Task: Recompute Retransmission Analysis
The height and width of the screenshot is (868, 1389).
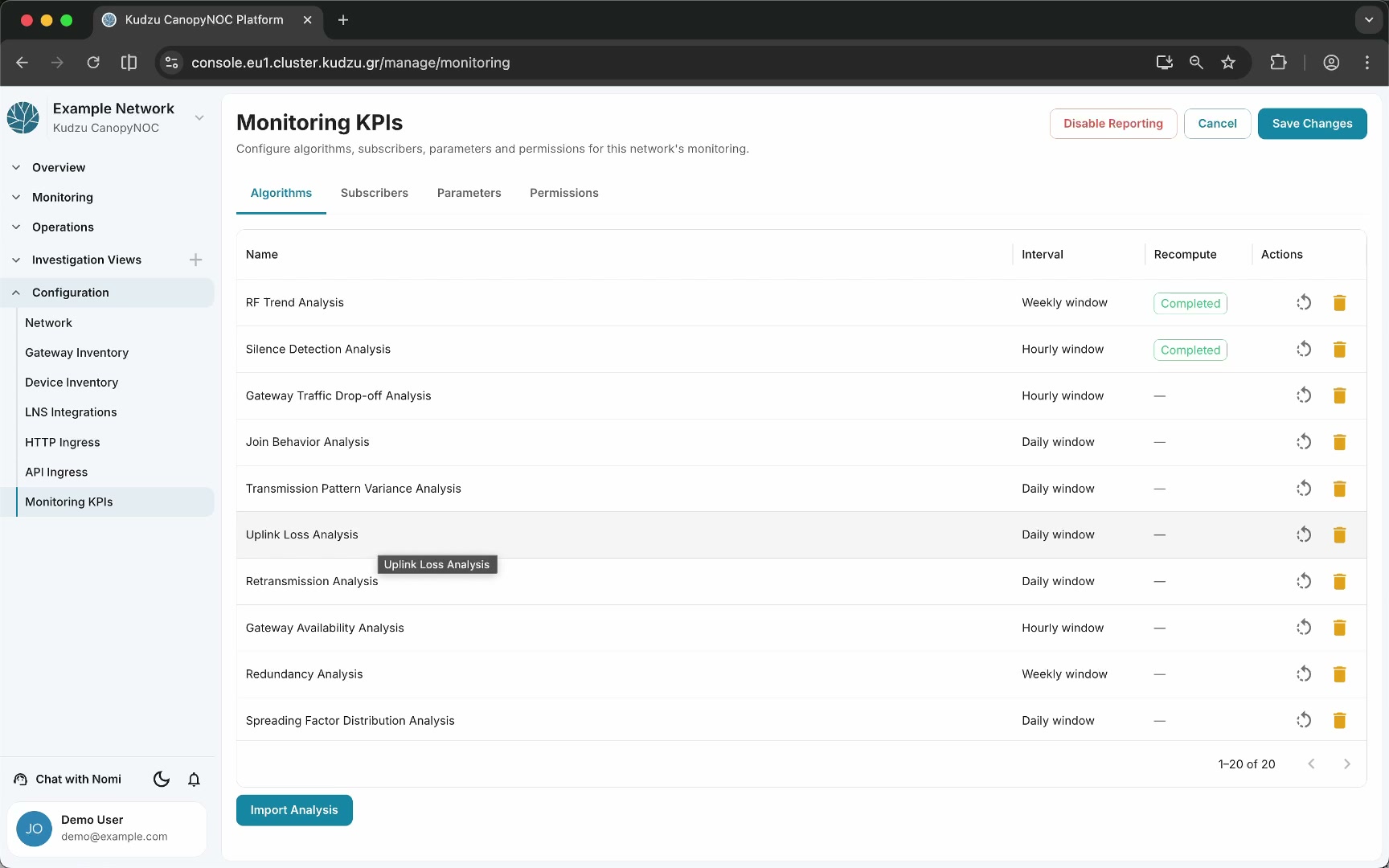Action: [x=1304, y=581]
